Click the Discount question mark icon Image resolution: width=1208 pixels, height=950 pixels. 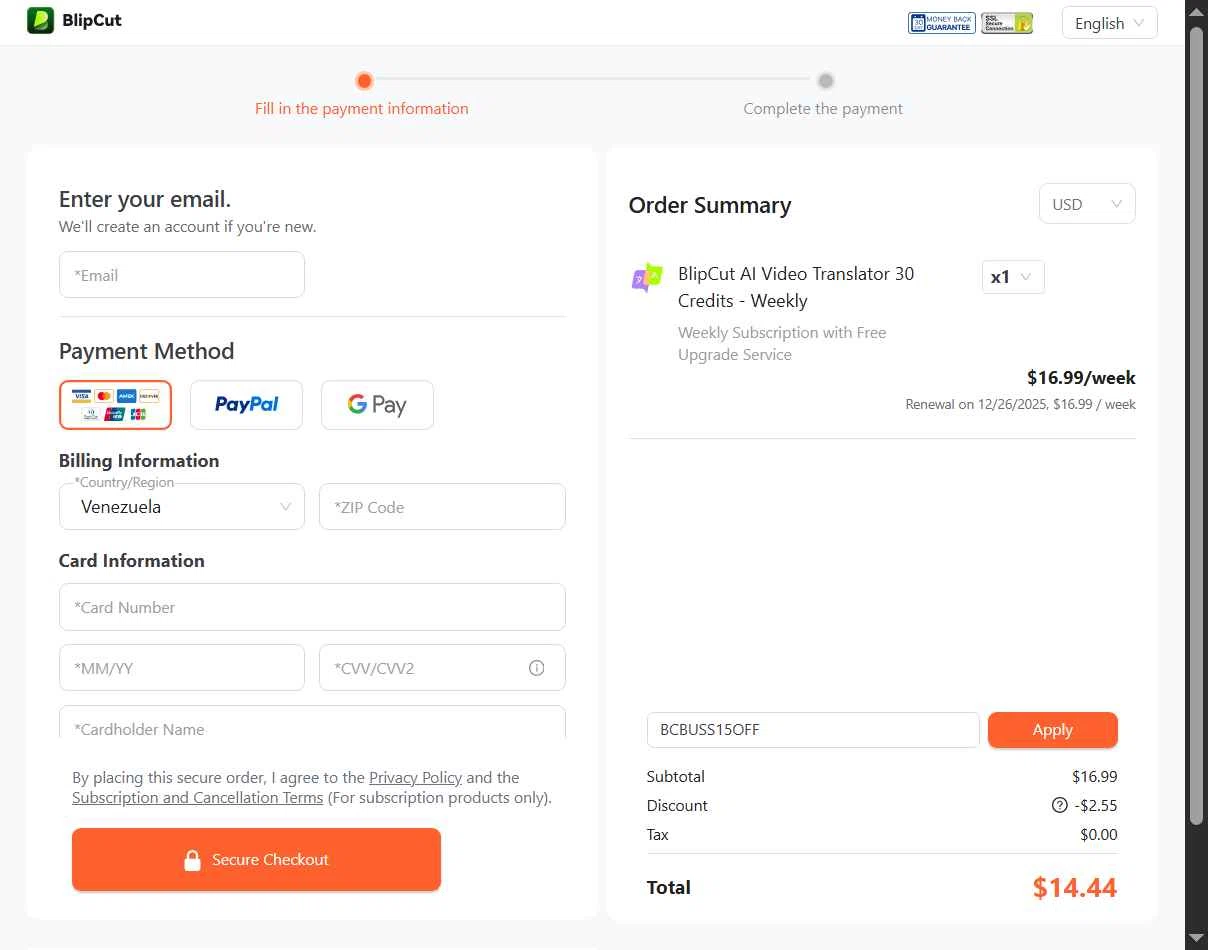1060,805
